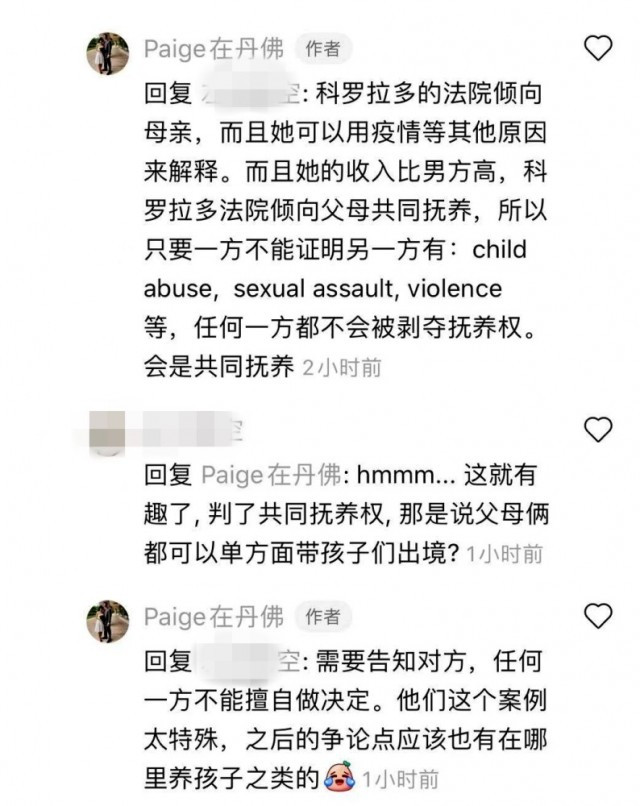Open Paige在丹佛 avatar on first comment
This screenshot has height=806, width=640.
107,53
